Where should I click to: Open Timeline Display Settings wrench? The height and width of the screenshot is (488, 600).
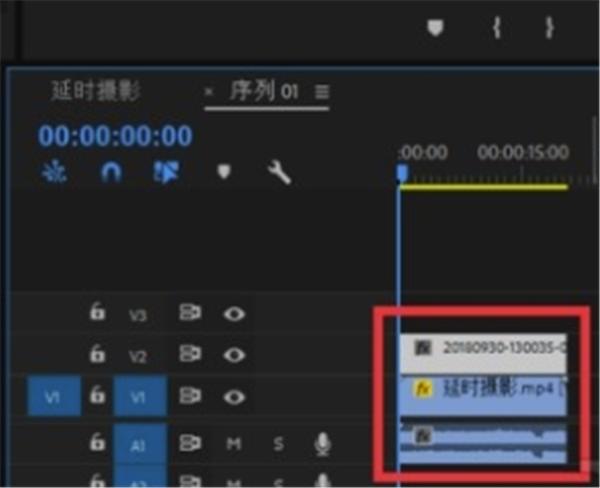tap(279, 173)
